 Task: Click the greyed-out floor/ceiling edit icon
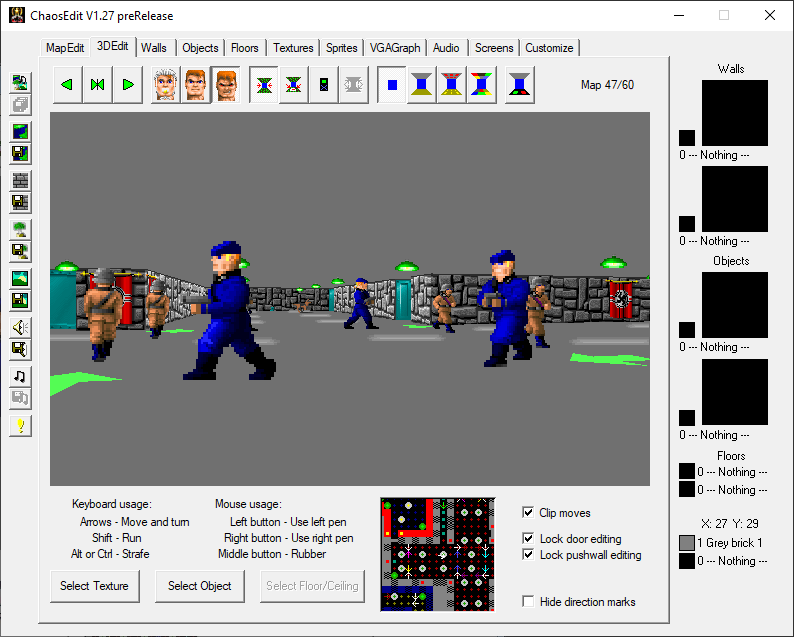353,85
